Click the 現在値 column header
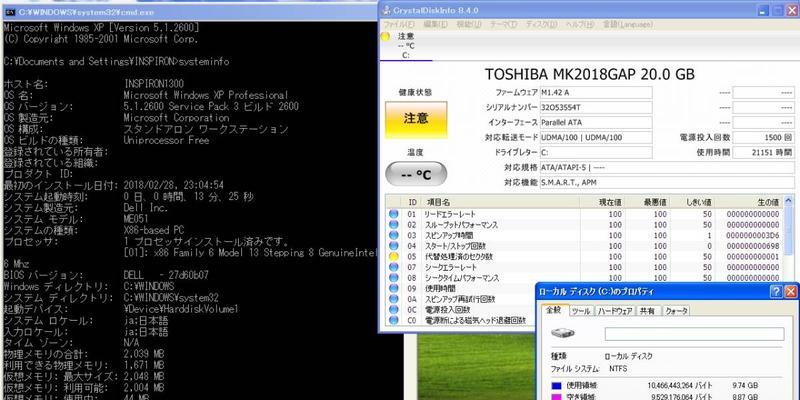The width and height of the screenshot is (800, 400). click(603, 203)
